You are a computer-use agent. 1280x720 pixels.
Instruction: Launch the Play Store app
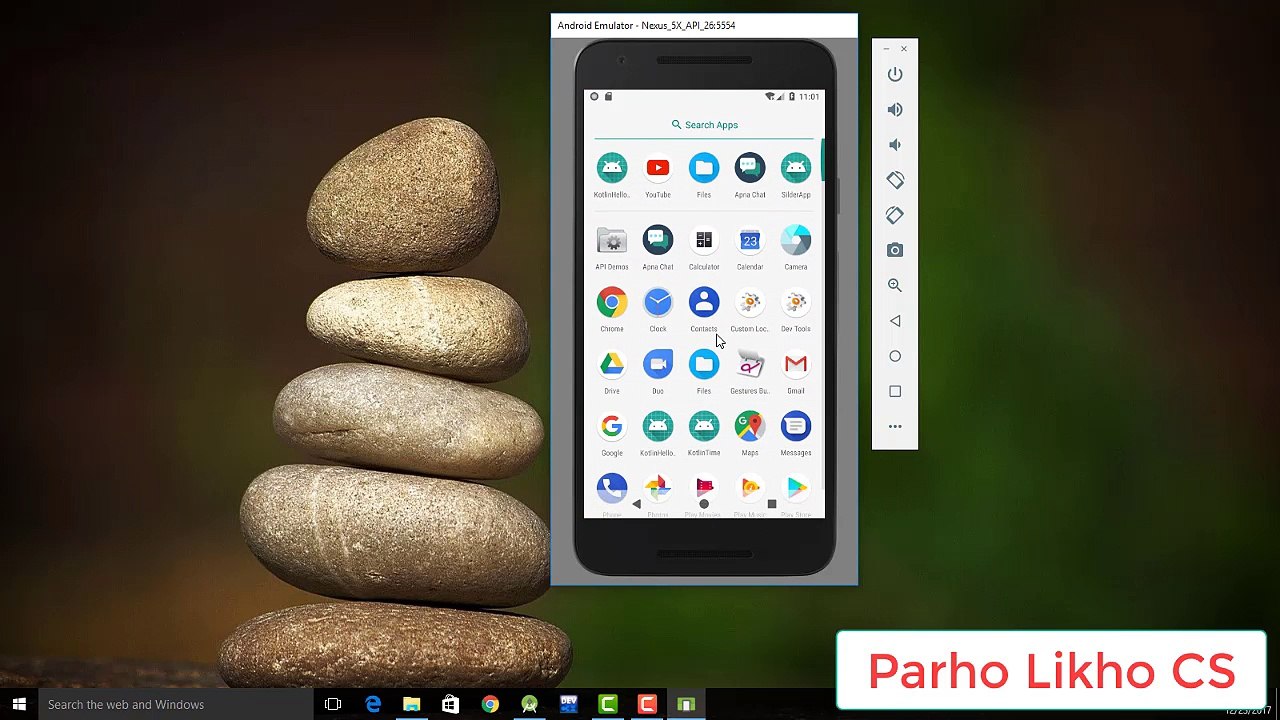(796, 487)
